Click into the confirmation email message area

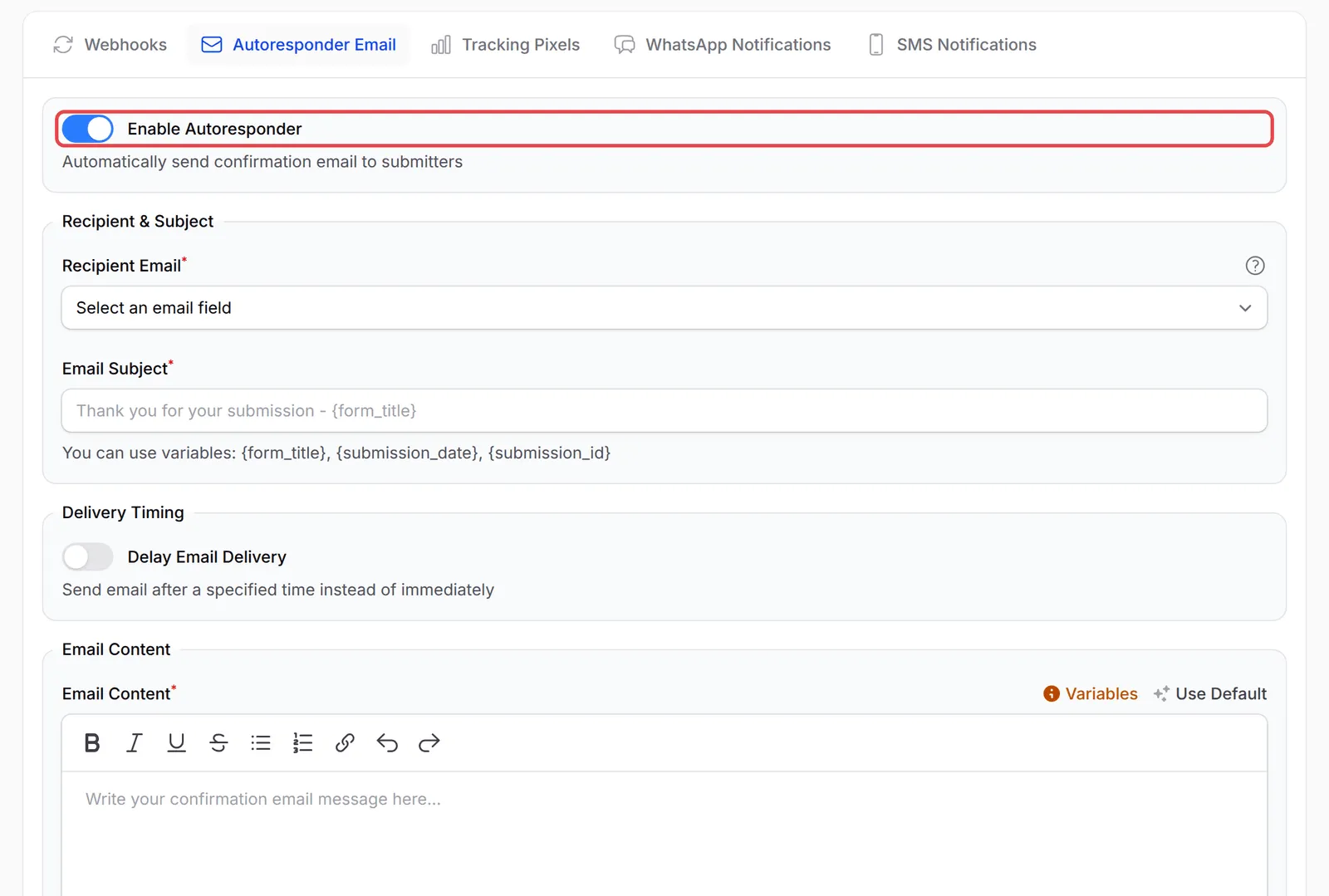point(664,834)
